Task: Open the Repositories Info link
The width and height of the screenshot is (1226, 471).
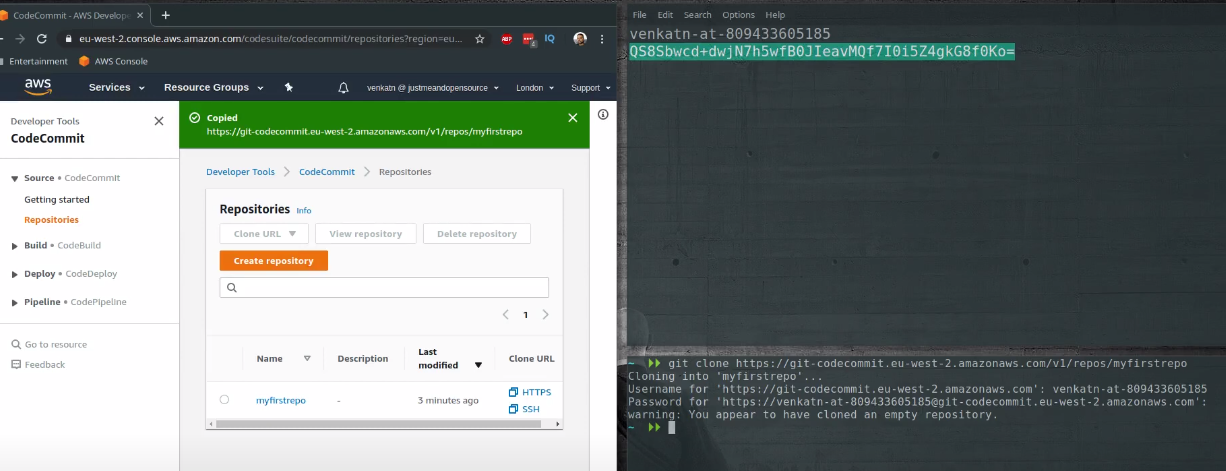Action: click(304, 211)
